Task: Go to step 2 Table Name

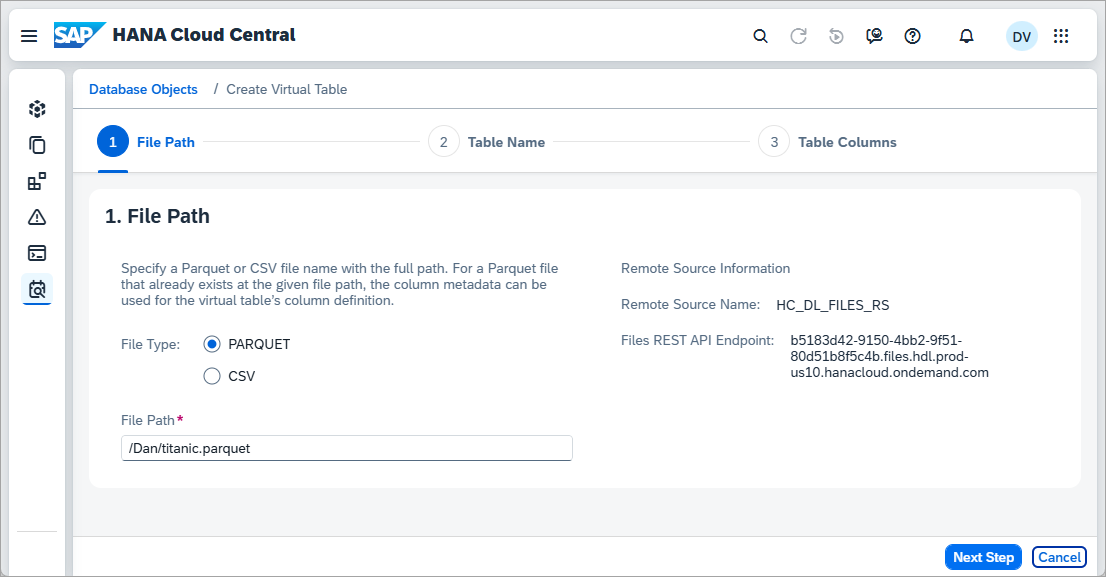Action: click(487, 142)
